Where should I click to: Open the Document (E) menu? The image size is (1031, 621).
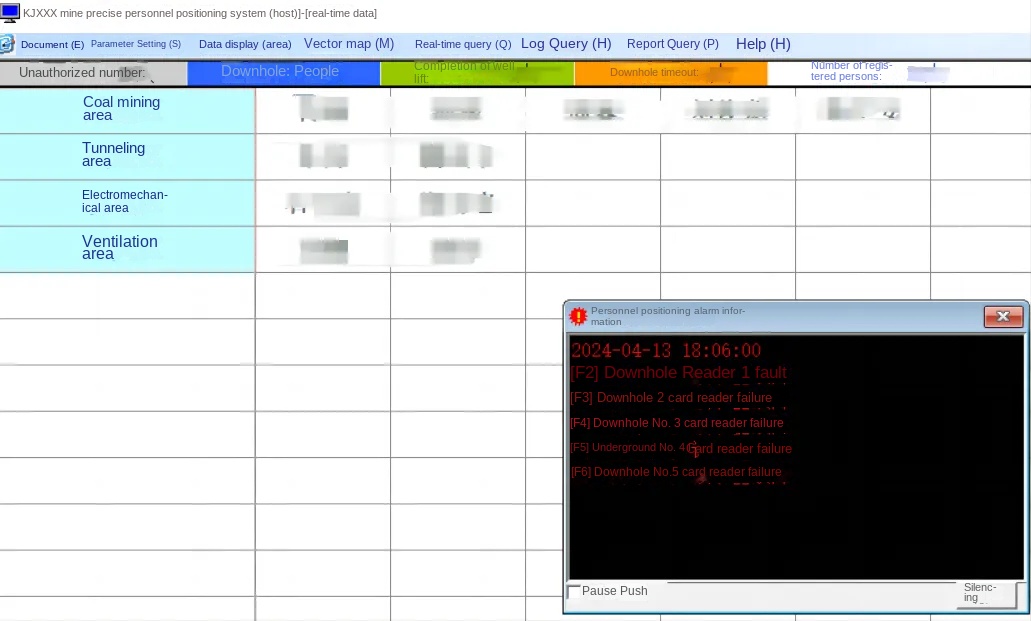point(53,45)
